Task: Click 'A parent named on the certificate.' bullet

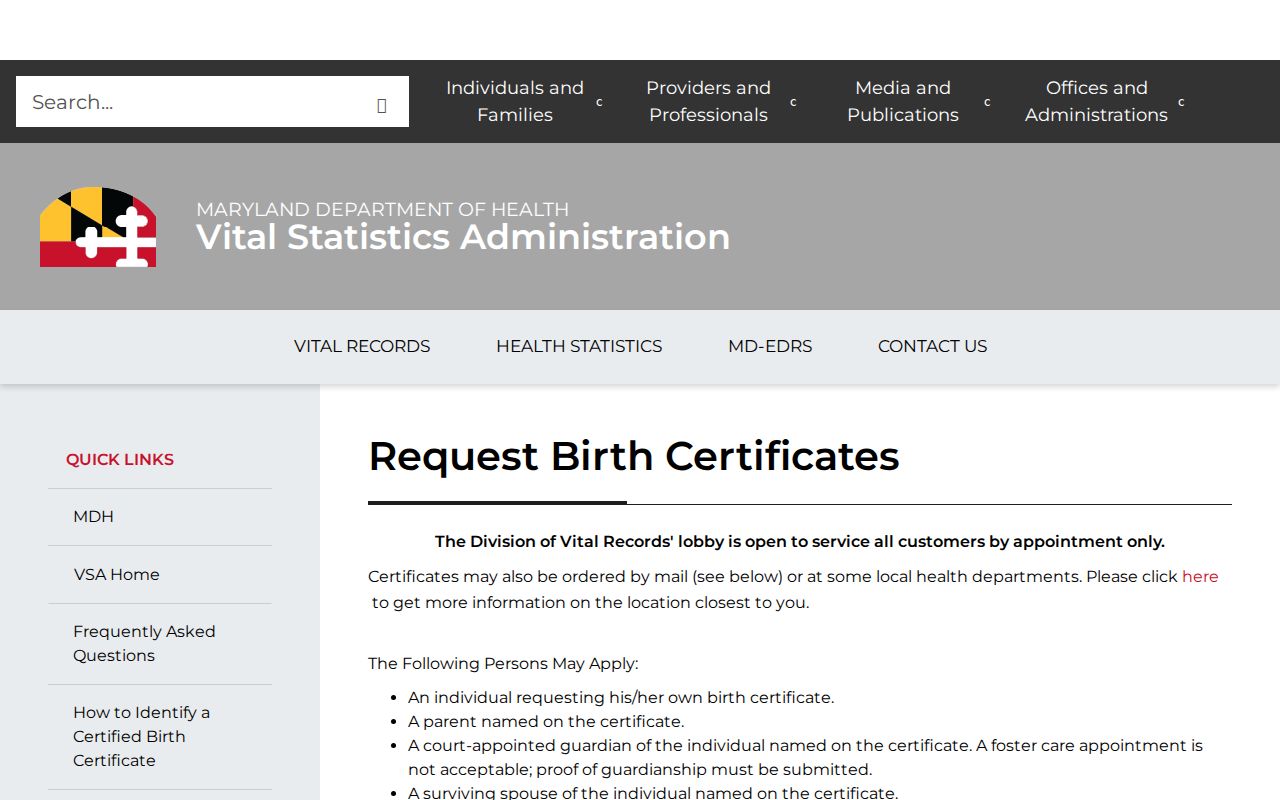Action: [546, 722]
